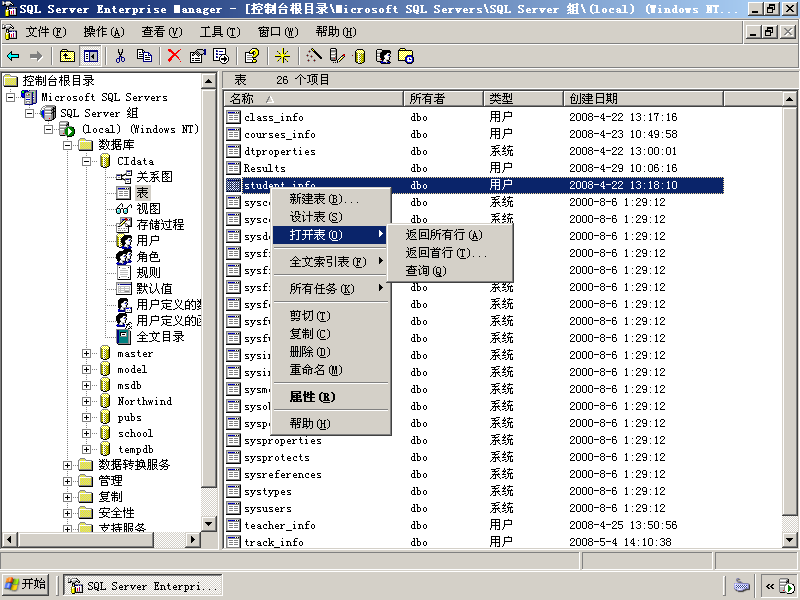Collapse the CIdata database node
The height and width of the screenshot is (600, 800).
pos(87,161)
